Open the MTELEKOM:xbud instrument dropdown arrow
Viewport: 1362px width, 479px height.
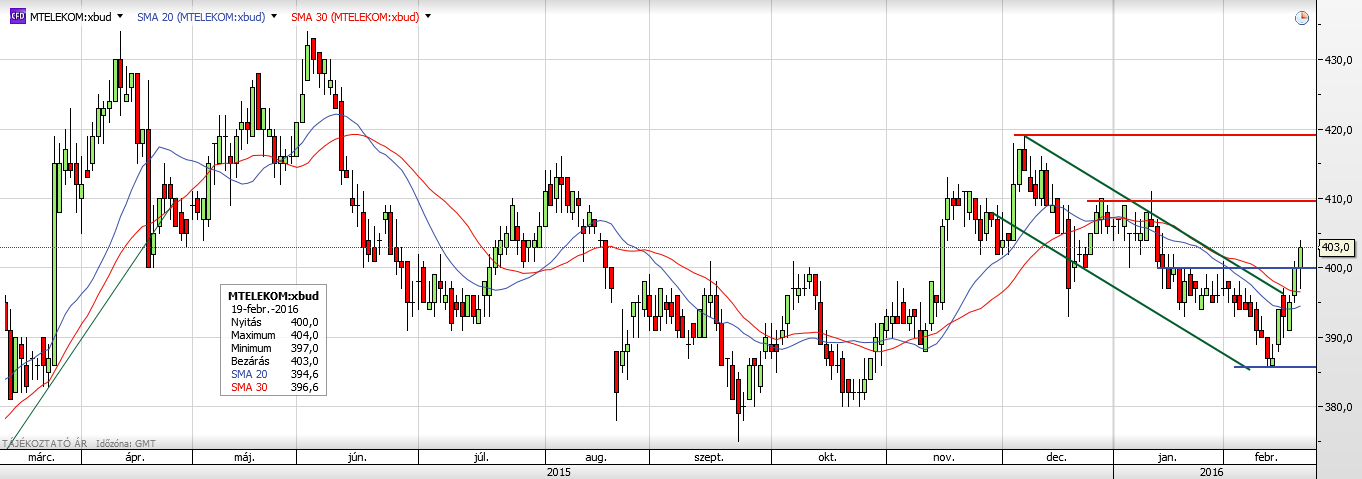121,17
